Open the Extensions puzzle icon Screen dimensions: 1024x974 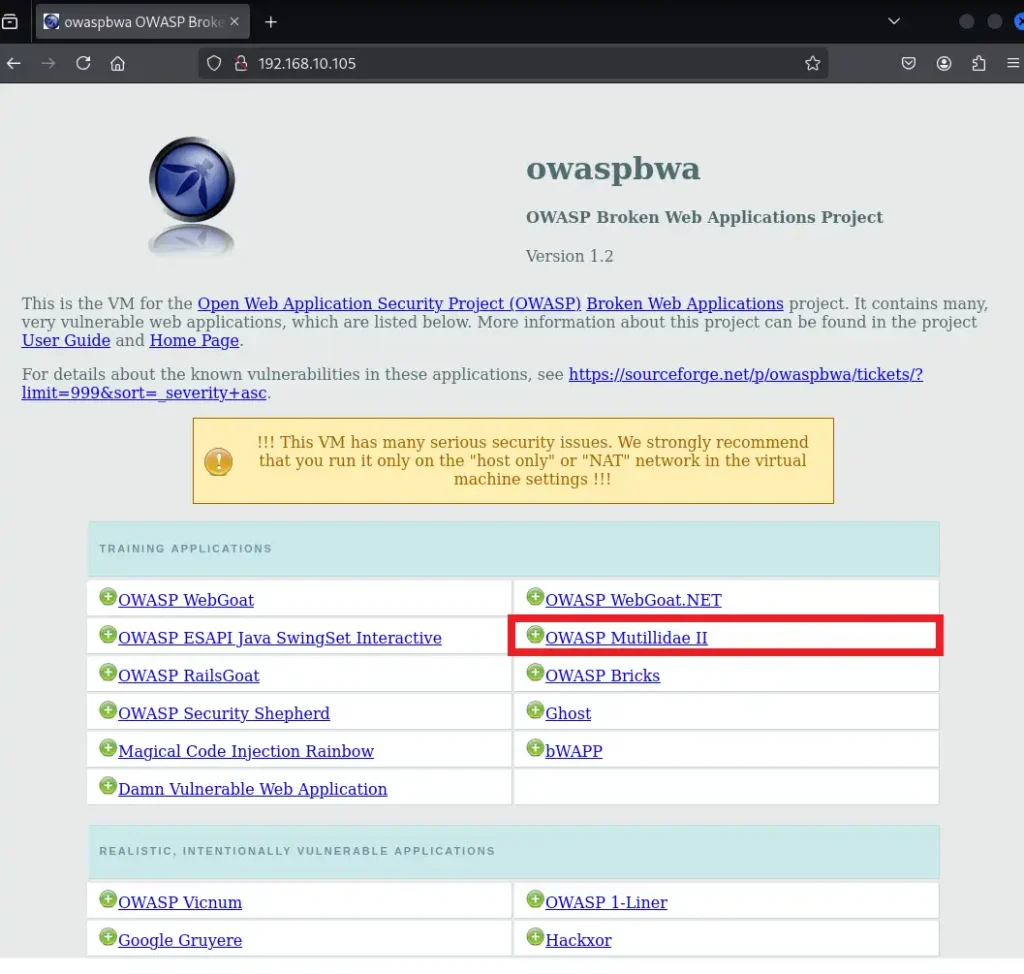[x=978, y=63]
